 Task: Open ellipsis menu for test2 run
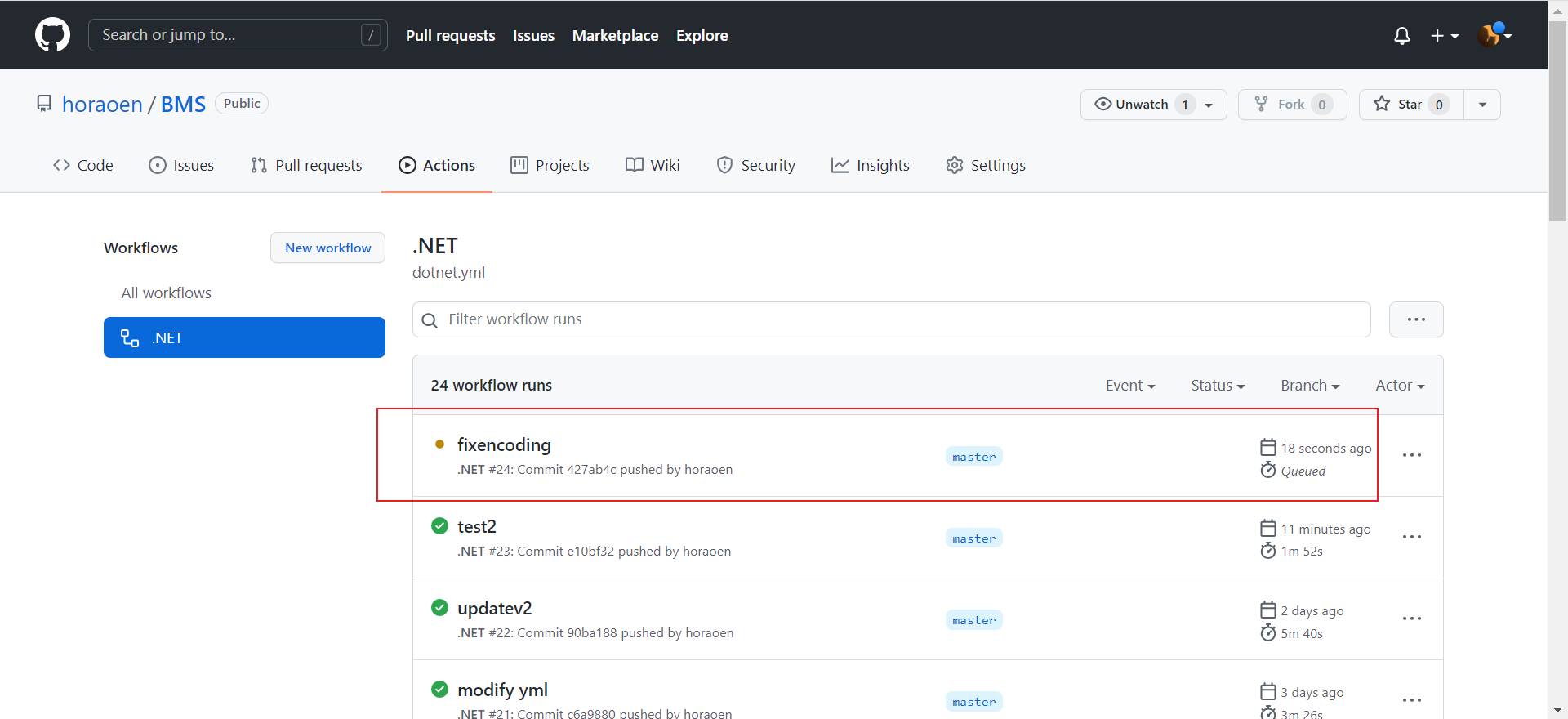(1412, 537)
